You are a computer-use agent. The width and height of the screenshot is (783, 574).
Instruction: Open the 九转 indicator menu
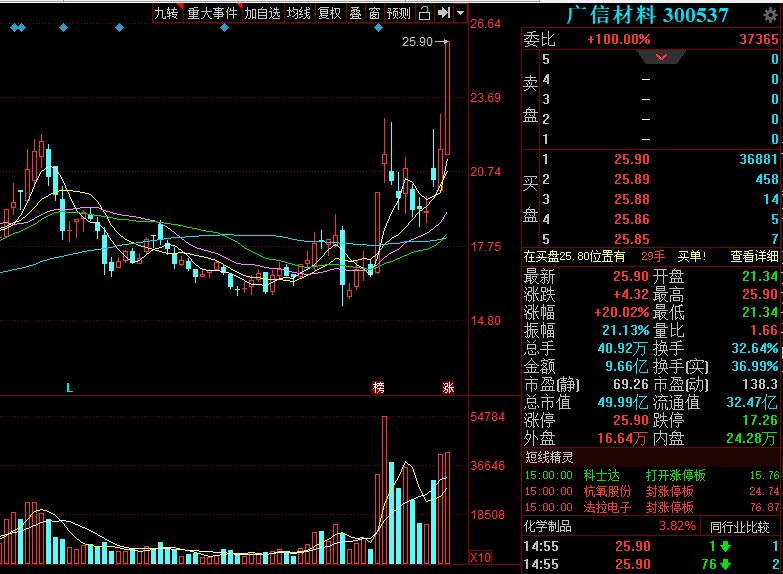coord(166,13)
